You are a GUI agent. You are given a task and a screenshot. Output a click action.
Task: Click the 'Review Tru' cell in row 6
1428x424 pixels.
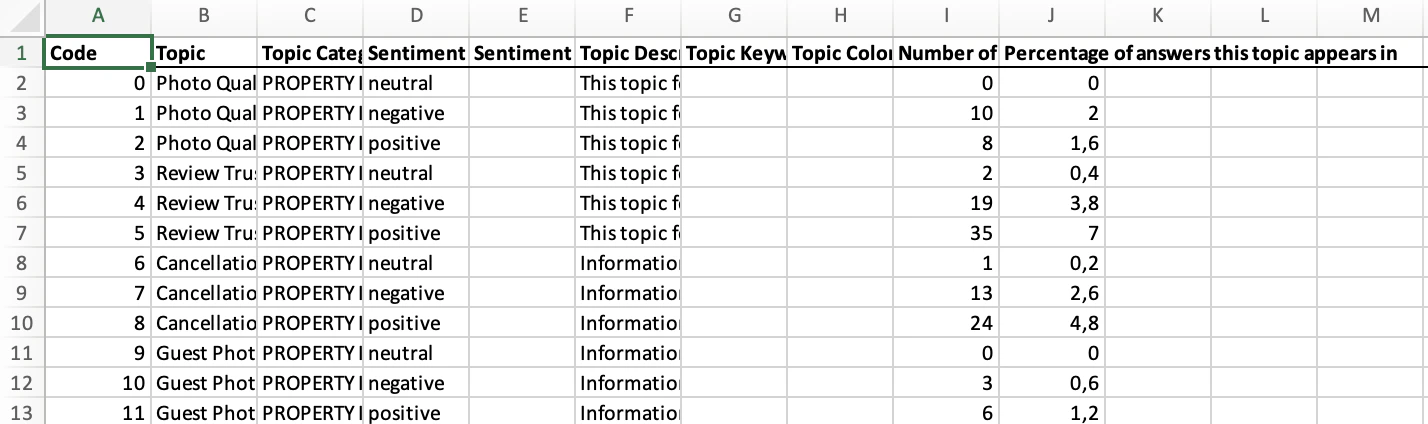pyautogui.click(x=205, y=203)
